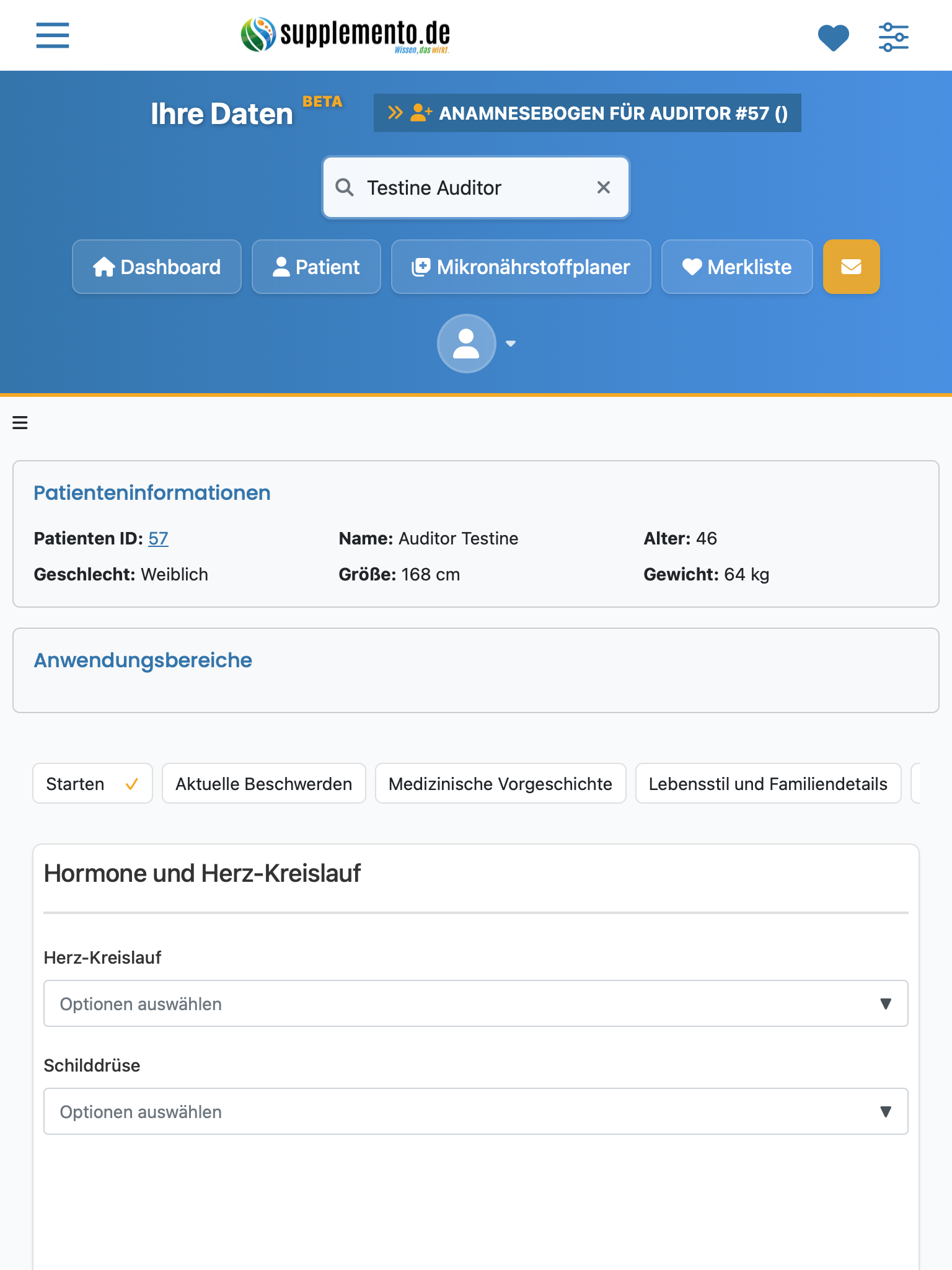Click the Anamnesebogen für Auditor #57 button
Image resolution: width=952 pixels, height=1270 pixels.
point(588,113)
